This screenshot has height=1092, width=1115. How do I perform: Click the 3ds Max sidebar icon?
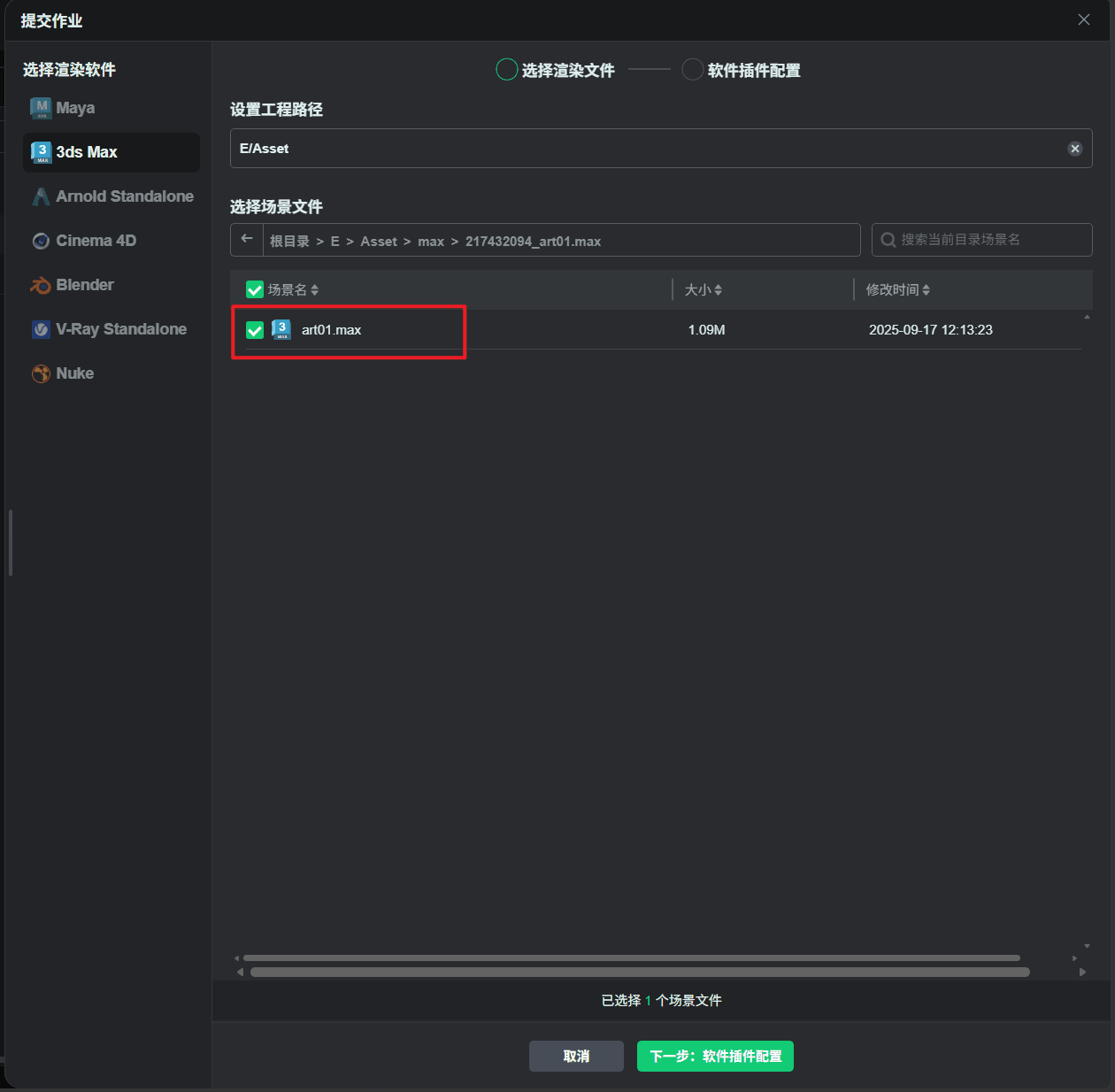[42, 152]
